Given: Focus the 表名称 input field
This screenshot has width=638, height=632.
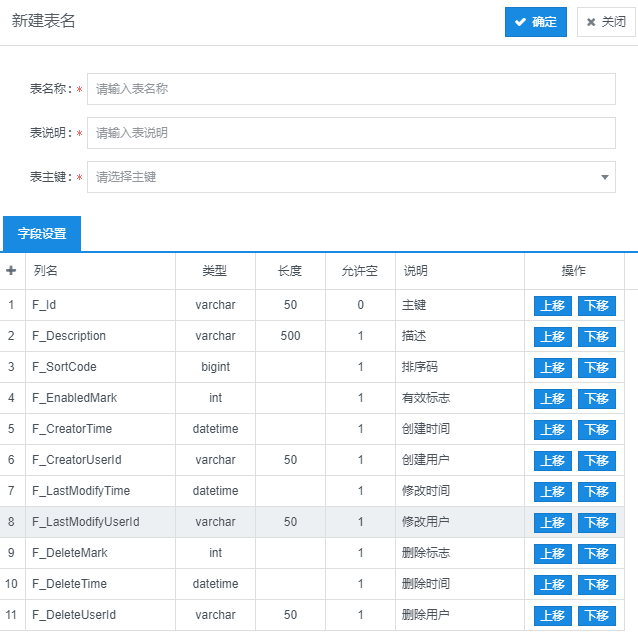Looking at the screenshot, I should pyautogui.click(x=351, y=89).
